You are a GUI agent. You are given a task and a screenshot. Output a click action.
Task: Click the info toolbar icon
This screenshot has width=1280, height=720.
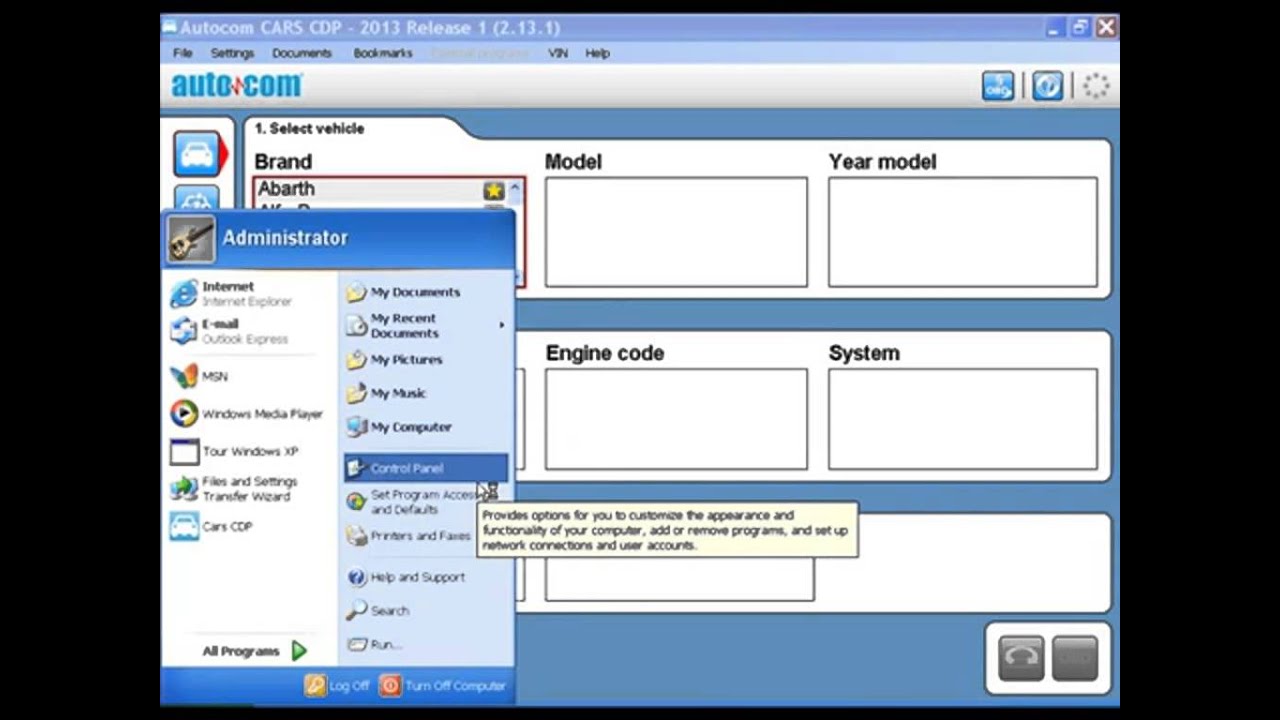(x=1047, y=87)
